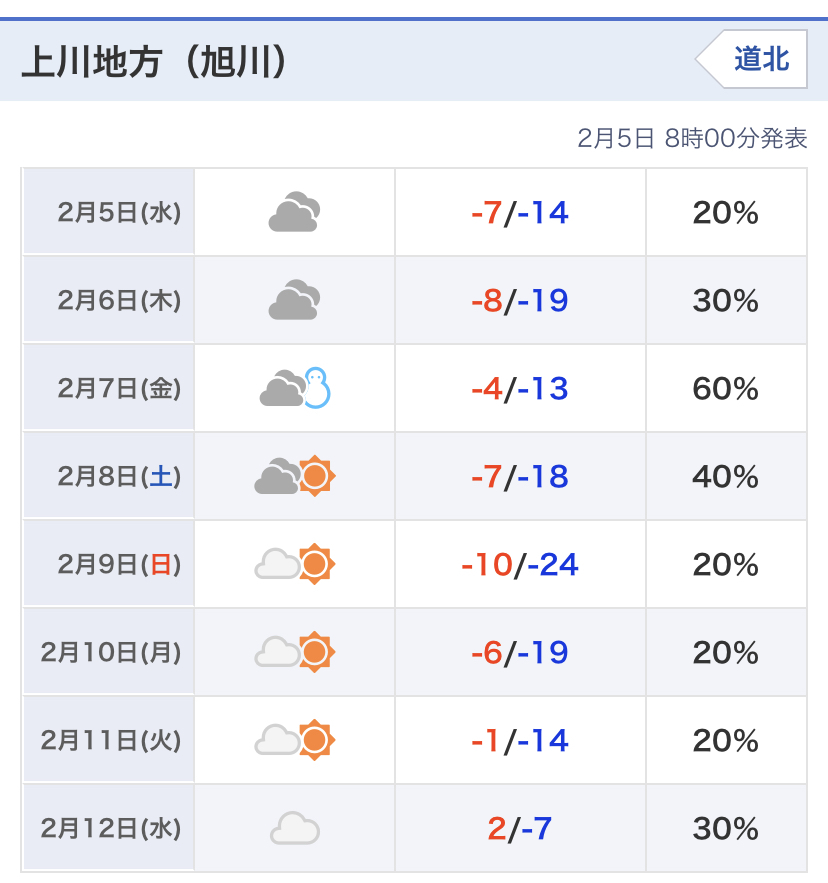Select the 2月8日(土) date cell

119,477
